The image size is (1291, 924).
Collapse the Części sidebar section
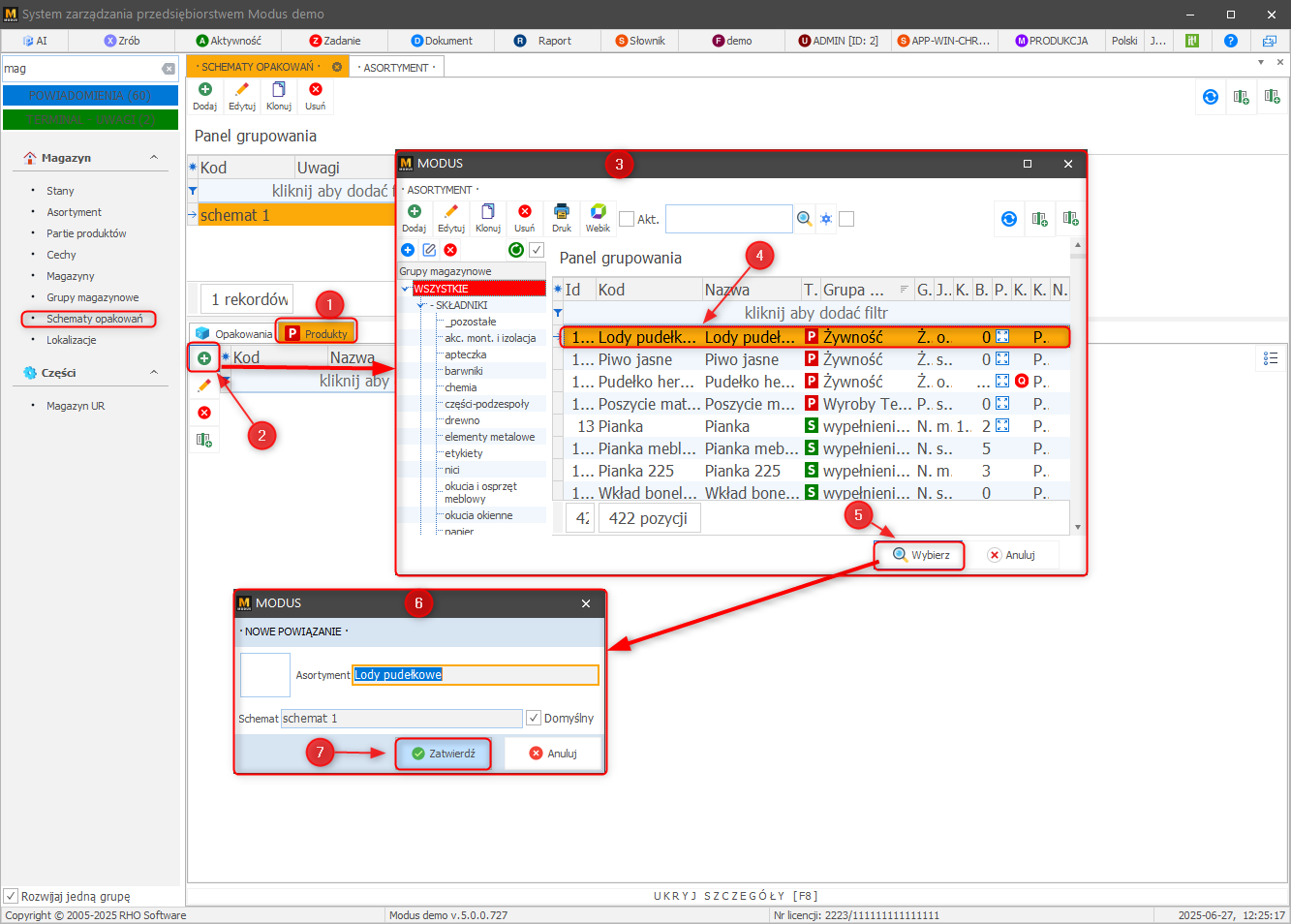(x=153, y=373)
